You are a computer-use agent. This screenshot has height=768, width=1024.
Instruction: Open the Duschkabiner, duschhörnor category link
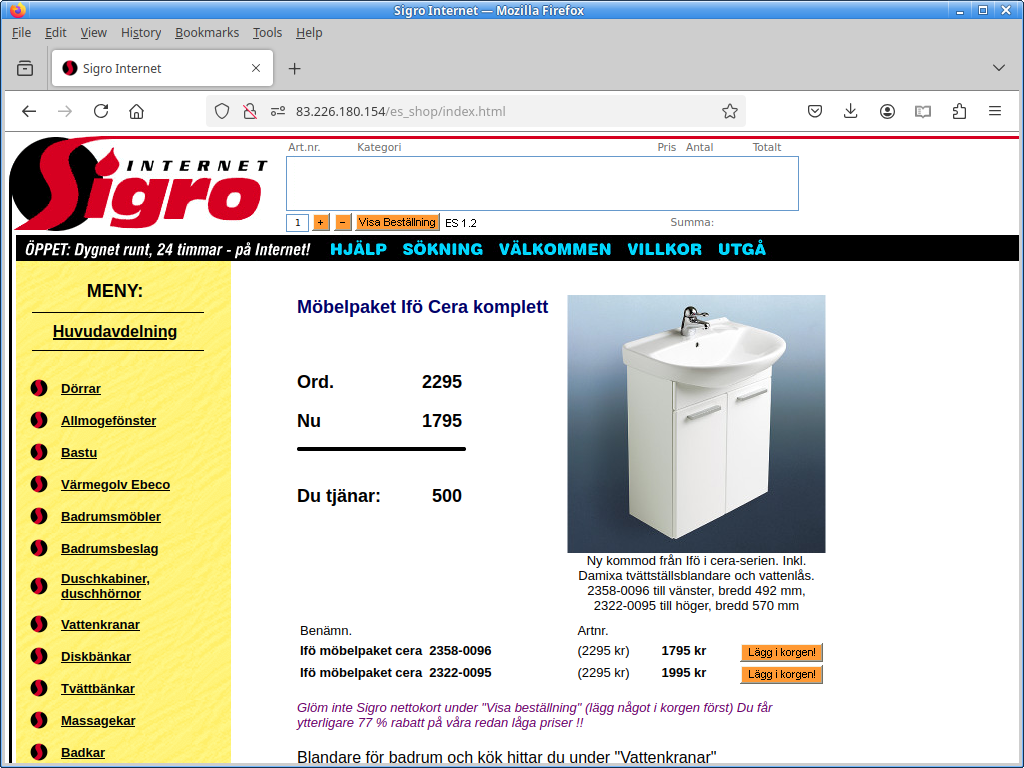pyautogui.click(x=105, y=586)
